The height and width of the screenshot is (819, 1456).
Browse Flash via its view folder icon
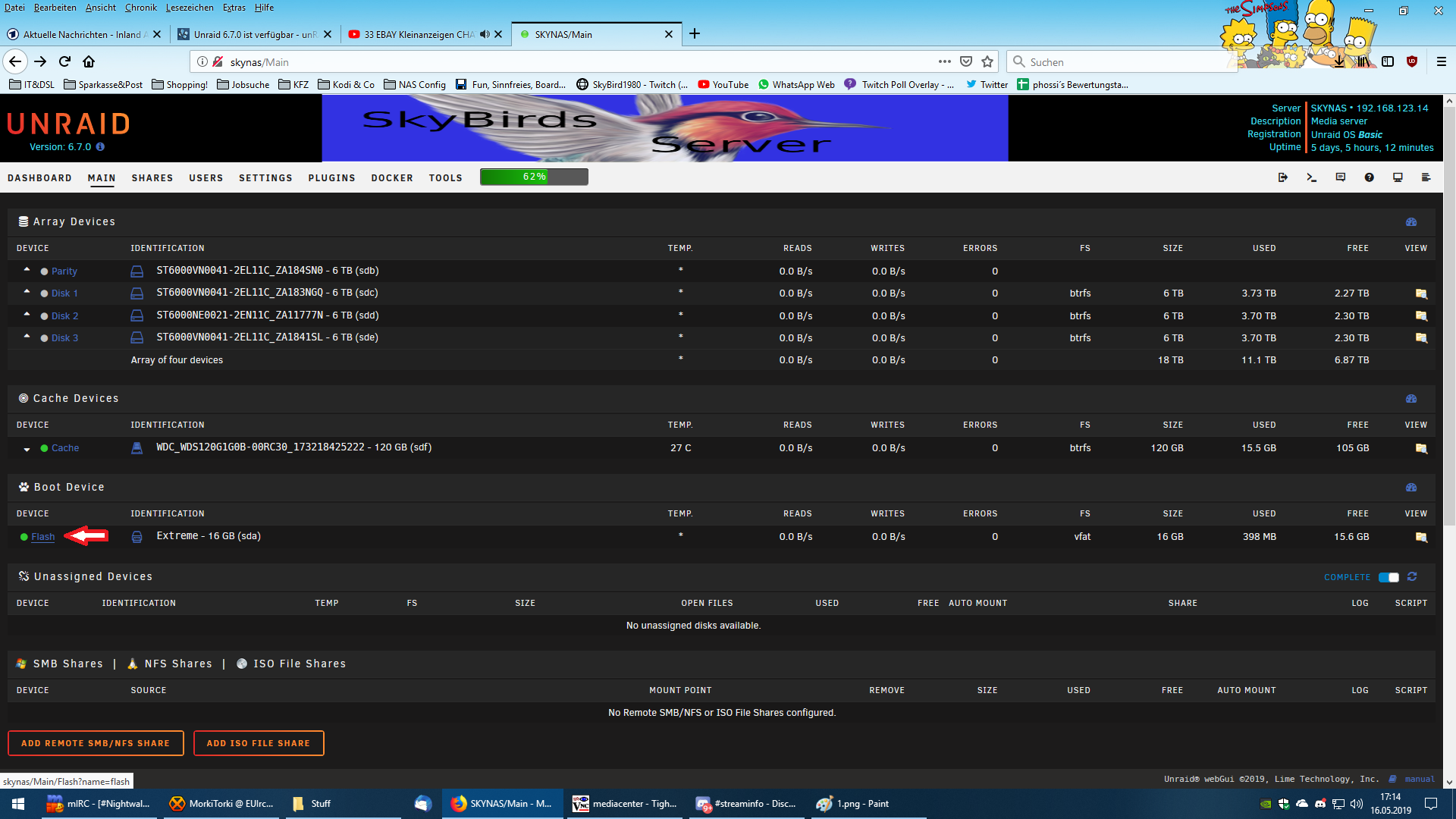pos(1421,537)
